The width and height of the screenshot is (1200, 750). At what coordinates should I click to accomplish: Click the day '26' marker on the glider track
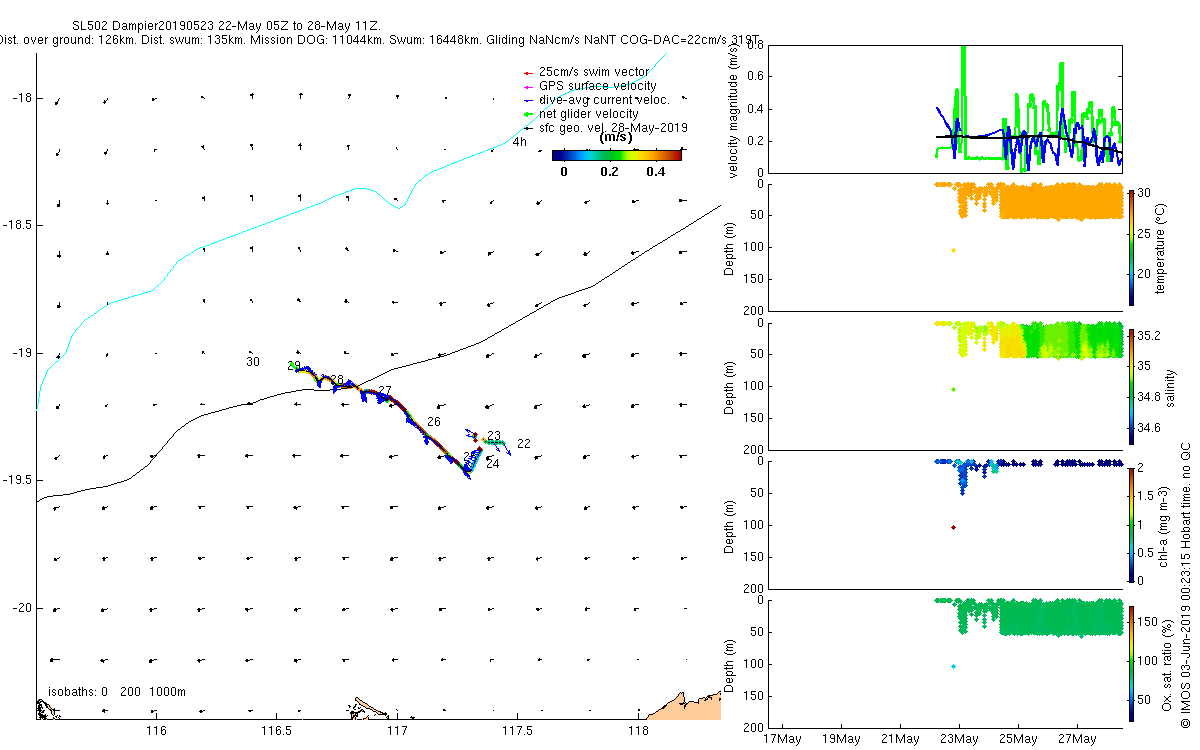pyautogui.click(x=433, y=422)
